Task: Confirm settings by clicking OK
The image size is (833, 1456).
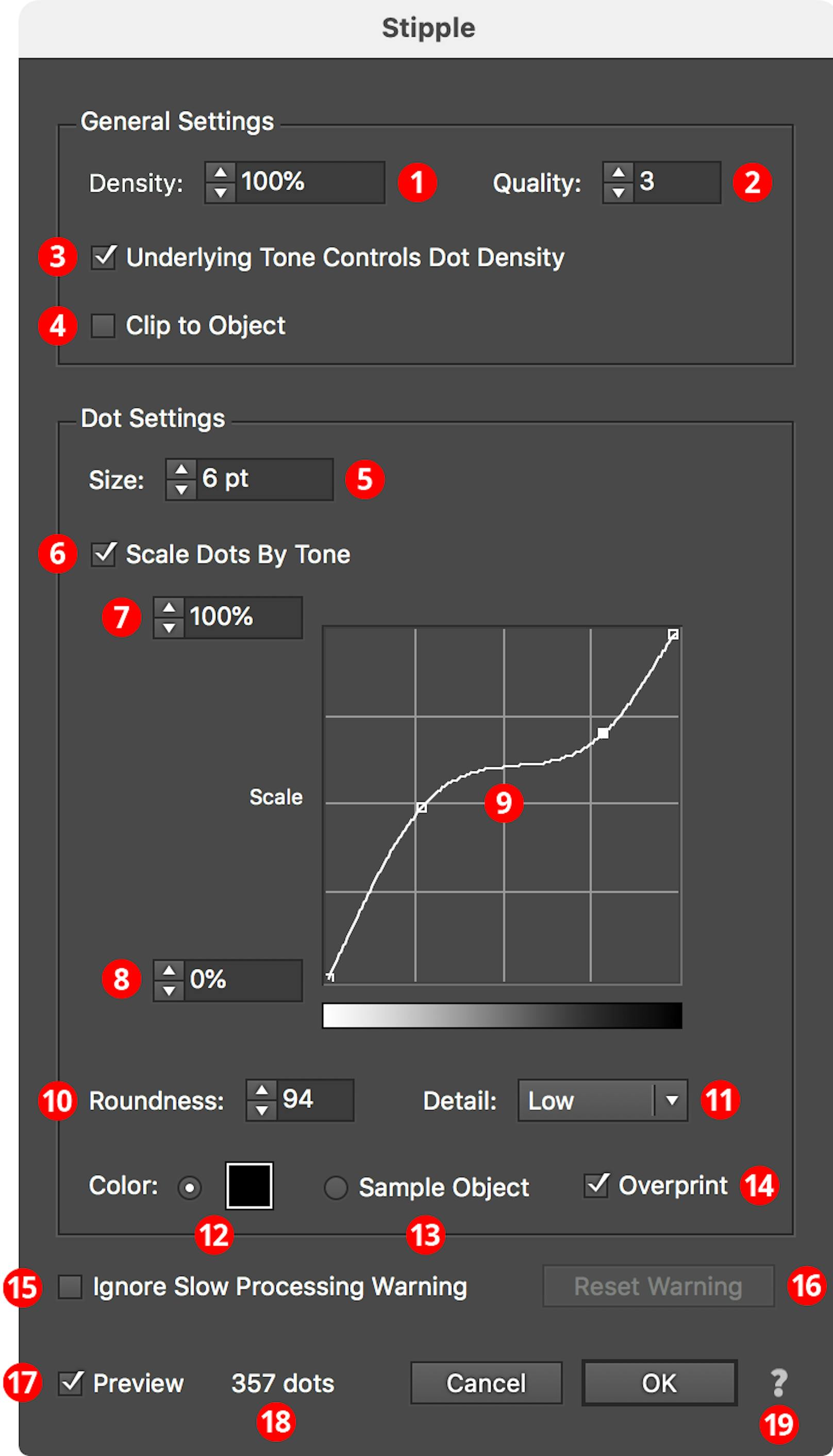Action: pyautogui.click(x=658, y=1383)
